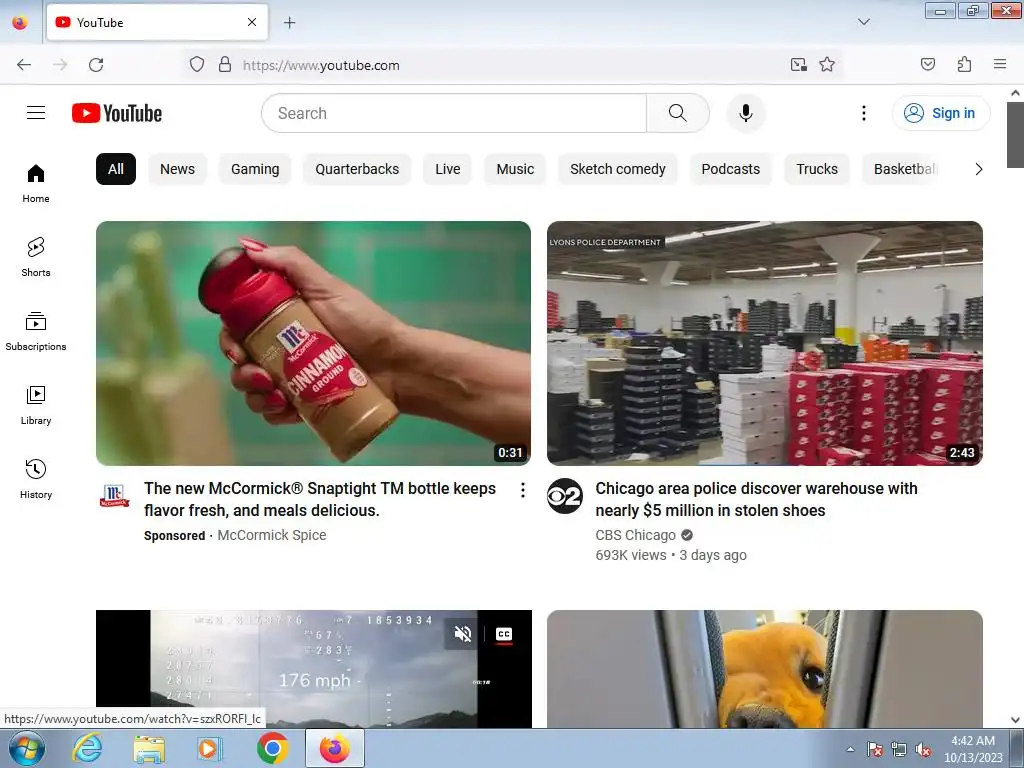The width and height of the screenshot is (1024, 768).
Task: Launch Google Chrome from the taskbar
Action: click(x=273, y=749)
